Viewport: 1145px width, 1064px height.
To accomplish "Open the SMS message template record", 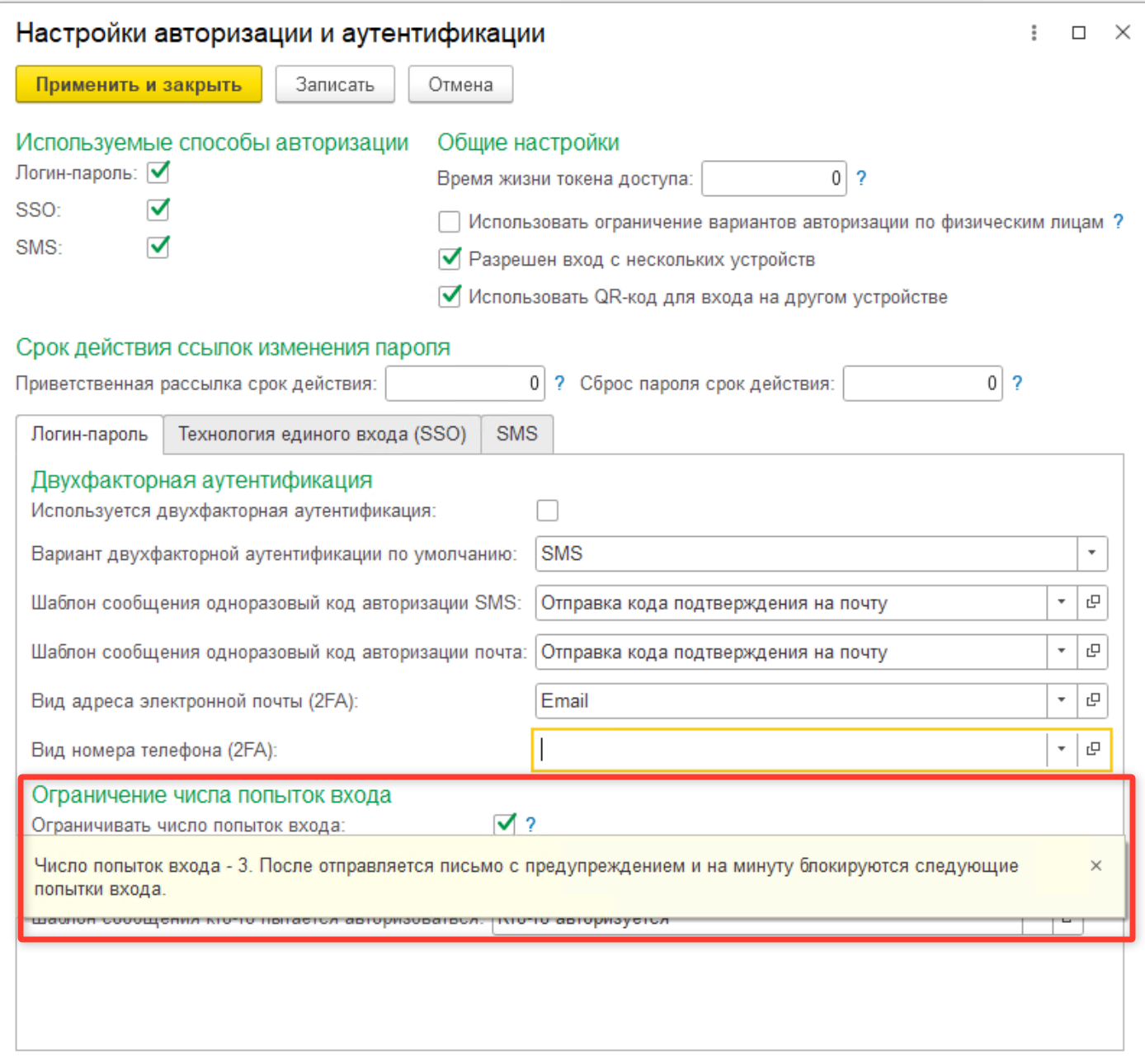I will (x=1093, y=603).
